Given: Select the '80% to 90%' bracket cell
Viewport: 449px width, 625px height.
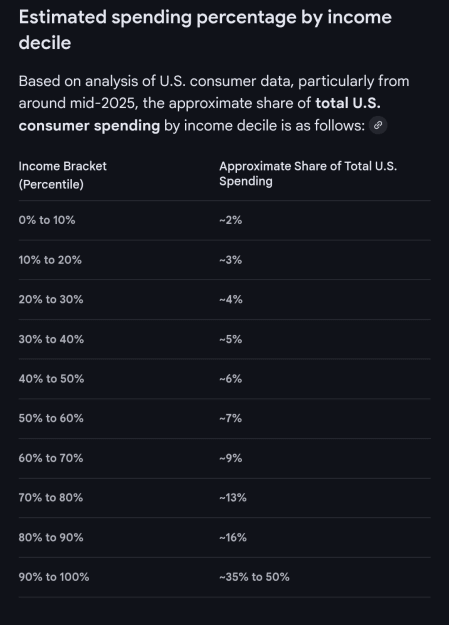Looking at the screenshot, I should coord(51,537).
